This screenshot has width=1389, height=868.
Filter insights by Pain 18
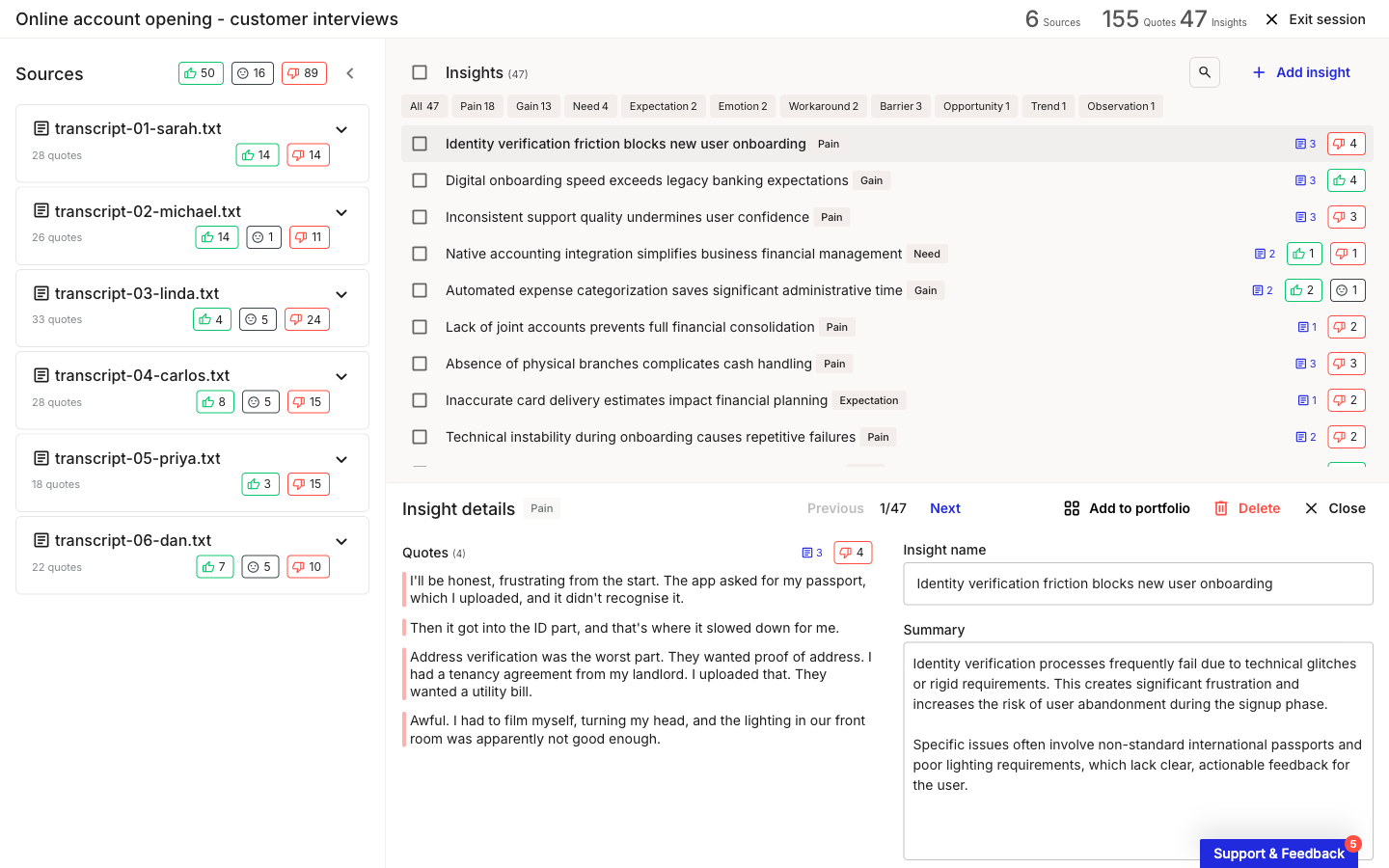(477, 106)
